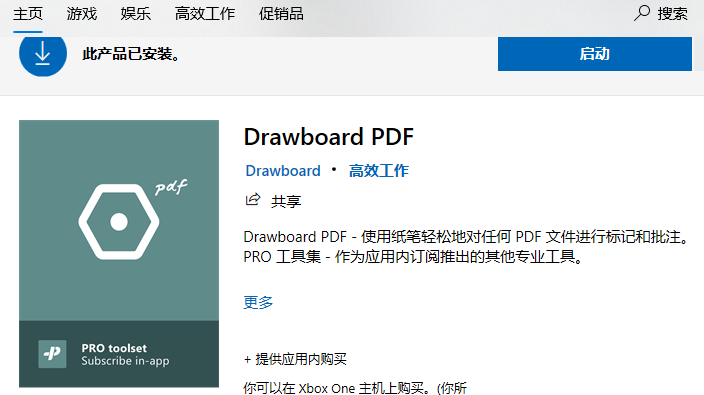Image resolution: width=704 pixels, height=395 pixels.
Task: Click the Subscribe in-app caption
Action: [125, 361]
